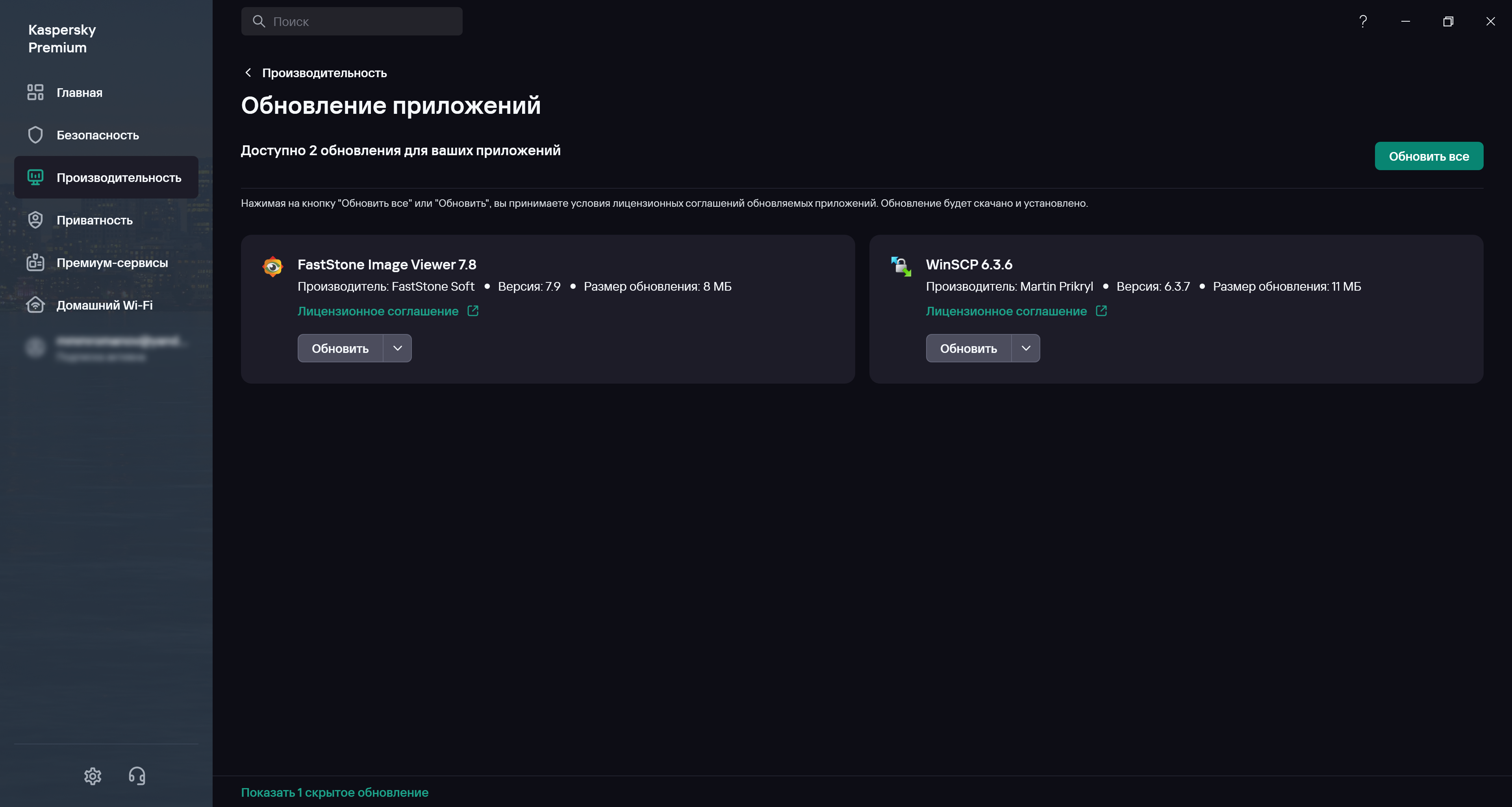Click the FastStone Image Viewer app icon
This screenshot has height=807, width=1512.
click(x=272, y=267)
